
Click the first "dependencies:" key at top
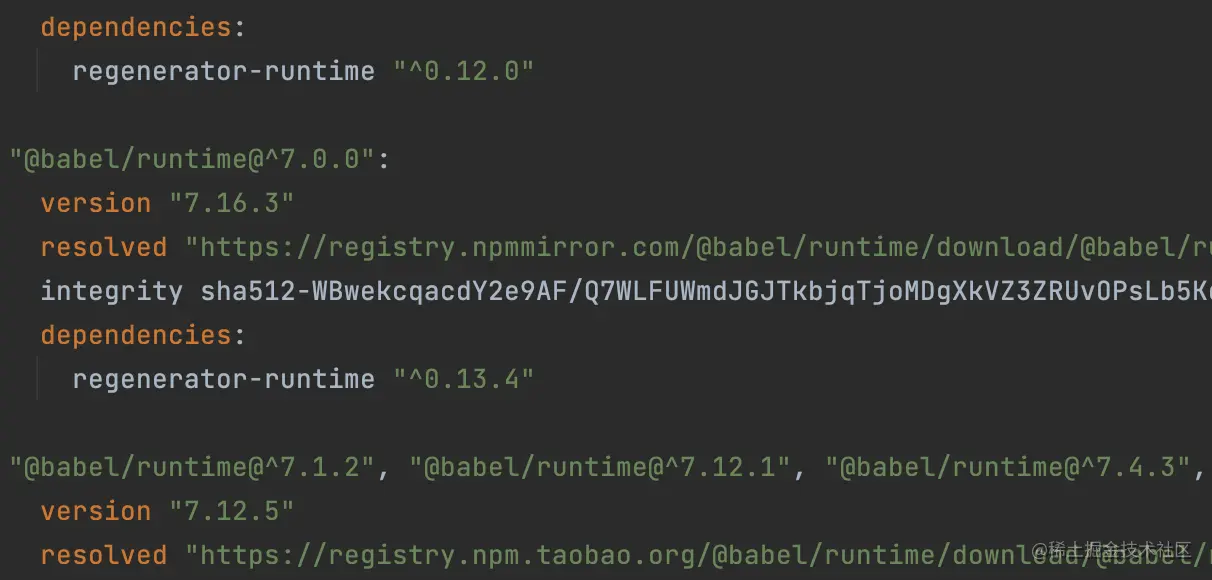(142, 27)
